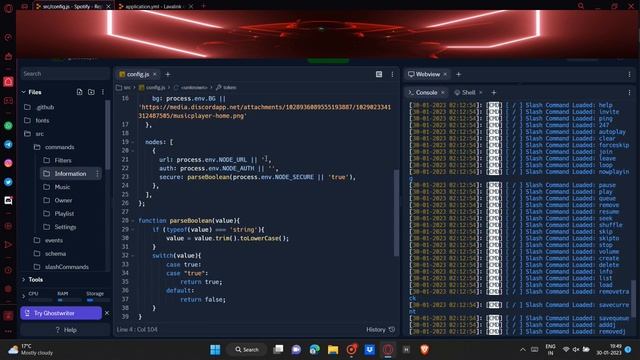Open the Windows Start menu

pos(215,350)
